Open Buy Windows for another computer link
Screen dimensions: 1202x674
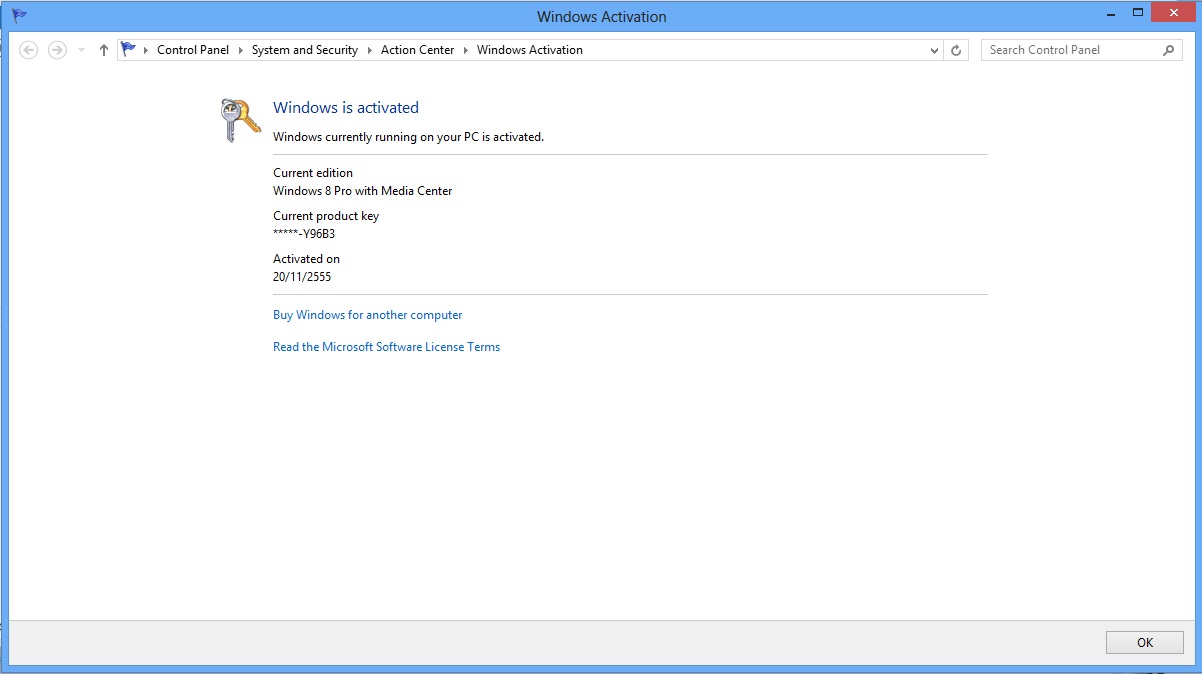(368, 315)
